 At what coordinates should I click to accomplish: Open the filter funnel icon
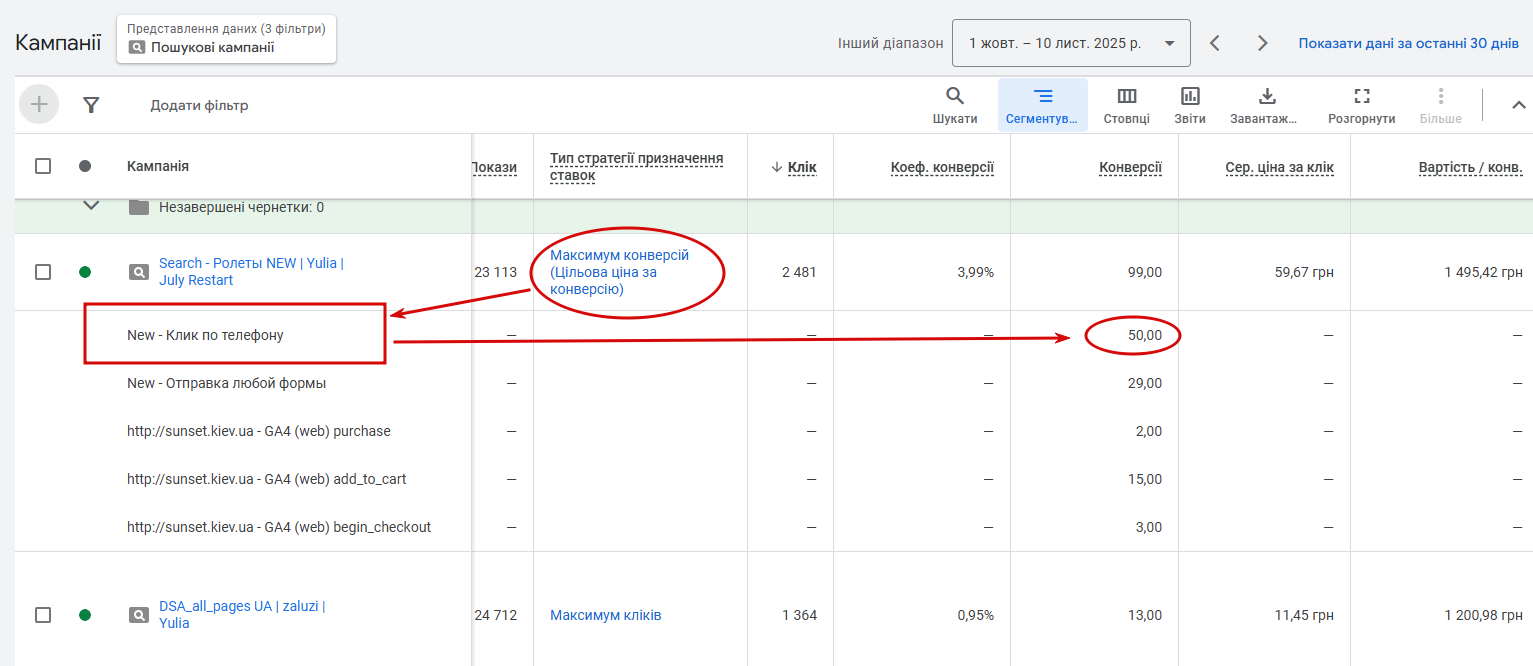[x=91, y=105]
